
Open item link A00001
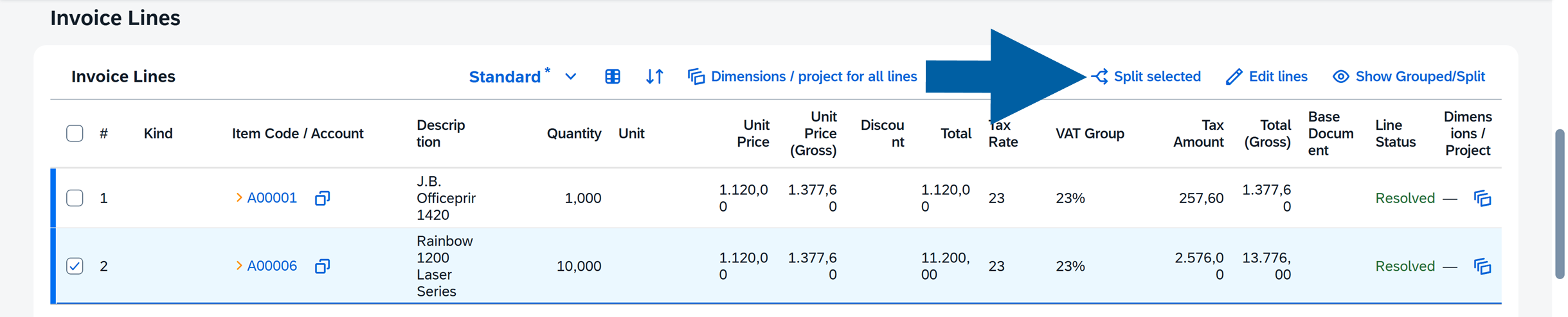coord(272,198)
